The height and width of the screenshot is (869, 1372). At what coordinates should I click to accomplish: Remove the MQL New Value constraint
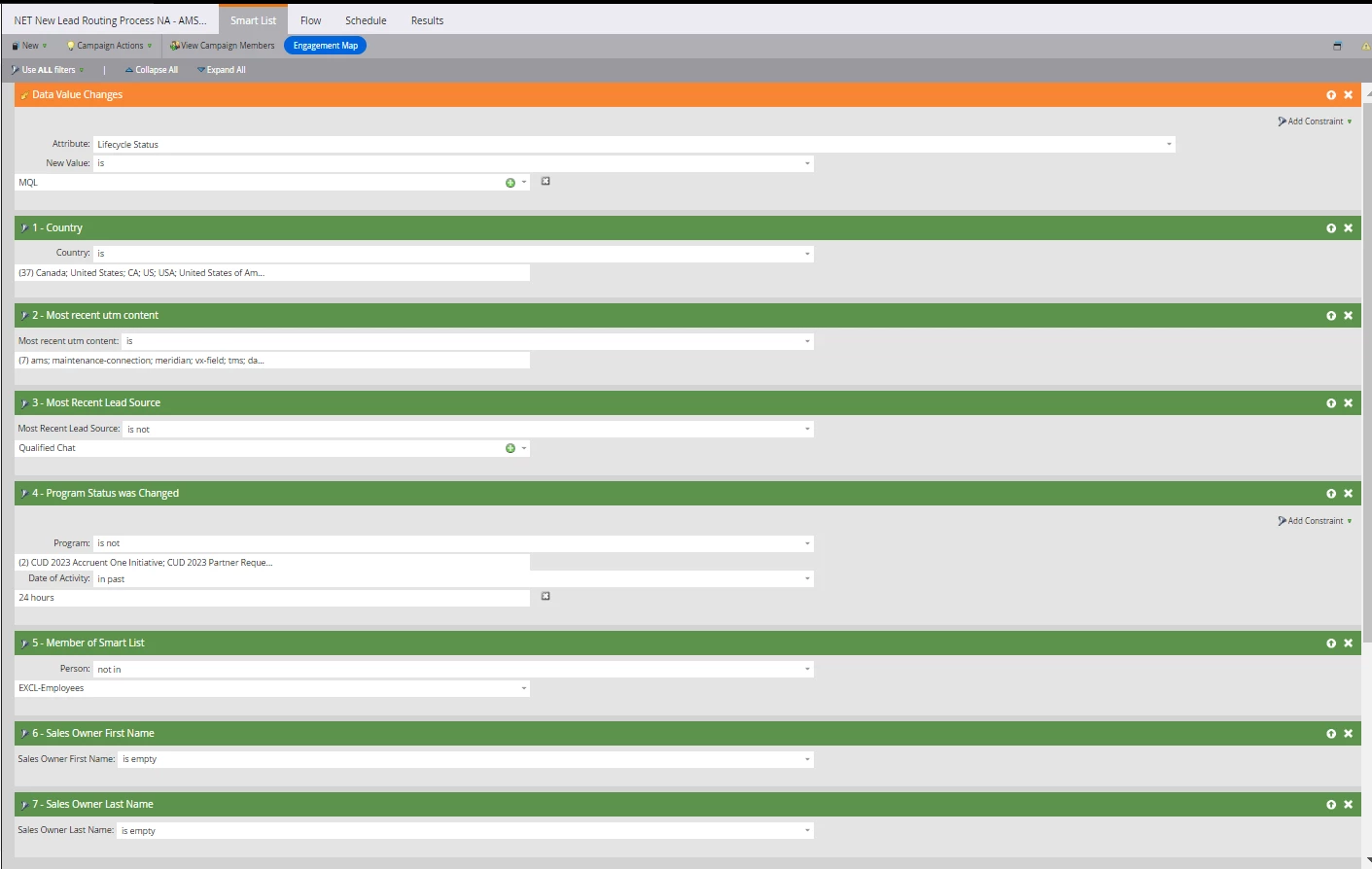[545, 181]
